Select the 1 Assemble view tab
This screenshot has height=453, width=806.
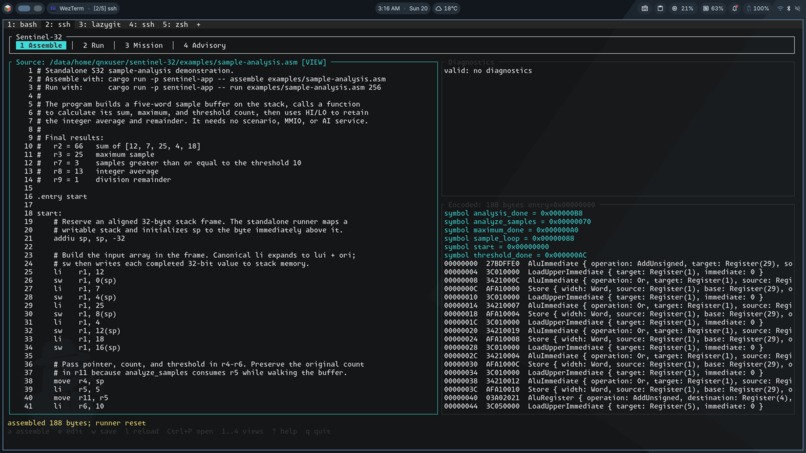point(41,45)
